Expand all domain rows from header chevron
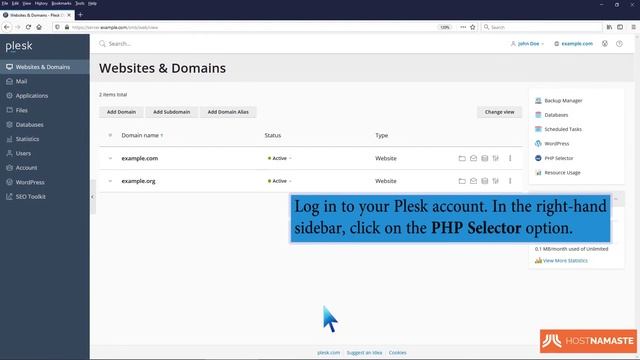This screenshot has height=360, width=640. [x=110, y=135]
